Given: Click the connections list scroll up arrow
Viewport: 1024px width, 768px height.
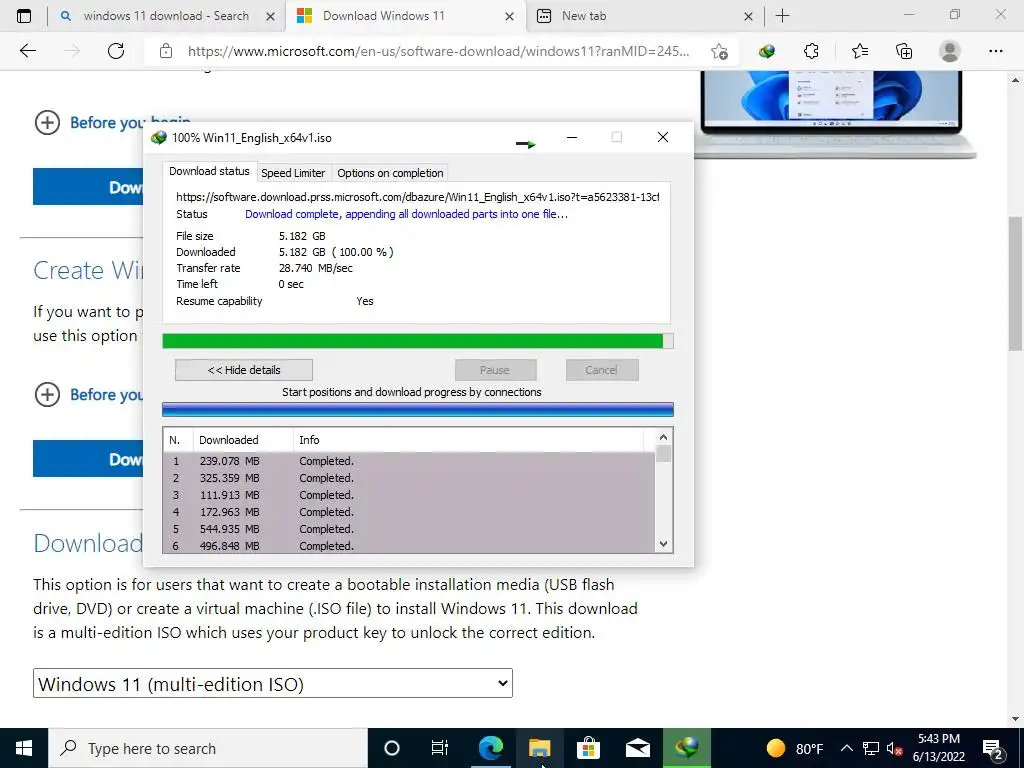Looking at the screenshot, I should tap(664, 437).
